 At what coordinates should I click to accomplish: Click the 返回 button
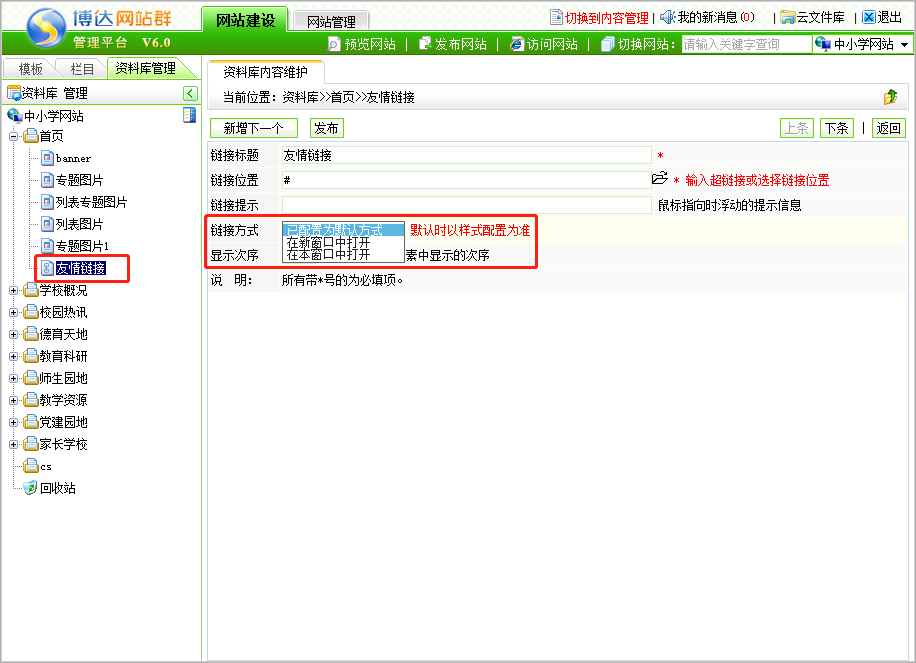pos(887,128)
